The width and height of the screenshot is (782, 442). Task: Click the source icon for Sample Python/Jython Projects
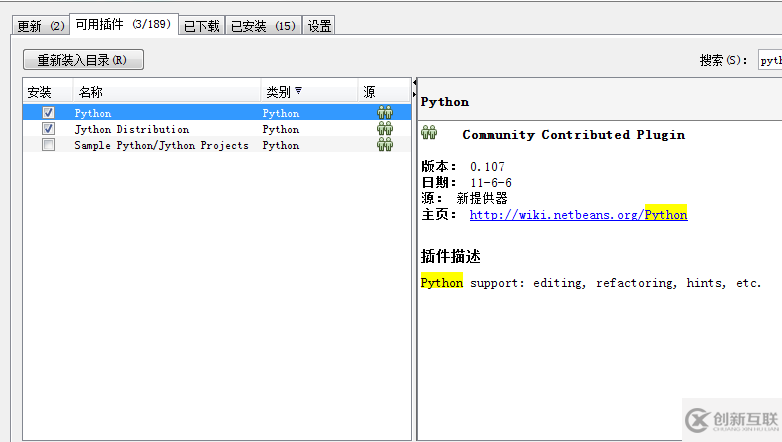pyautogui.click(x=385, y=145)
